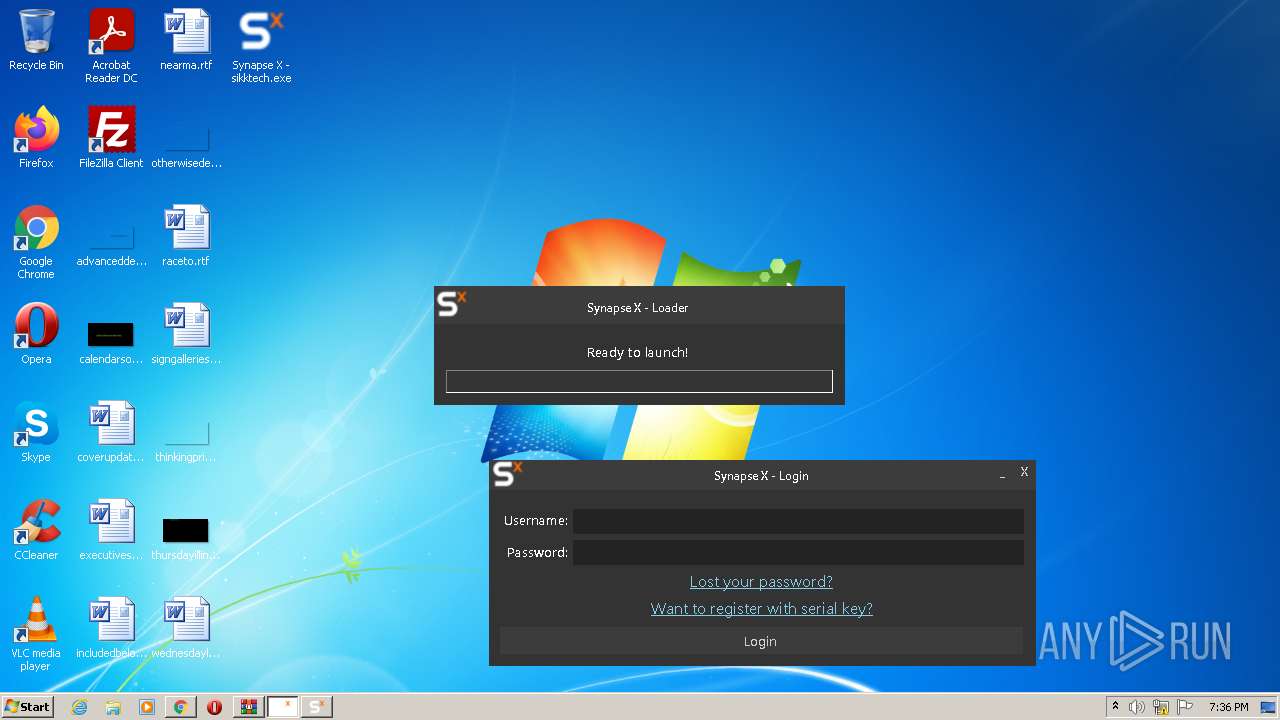Select the wednesdayl… document icon
Screen dimensions: 1280x720
(186, 628)
